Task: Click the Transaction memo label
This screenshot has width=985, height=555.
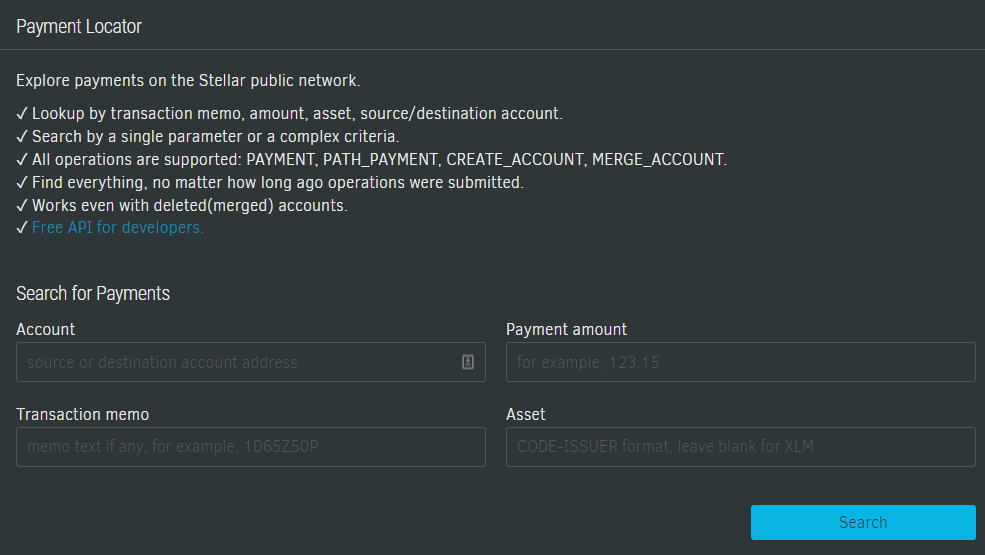Action: [82, 414]
